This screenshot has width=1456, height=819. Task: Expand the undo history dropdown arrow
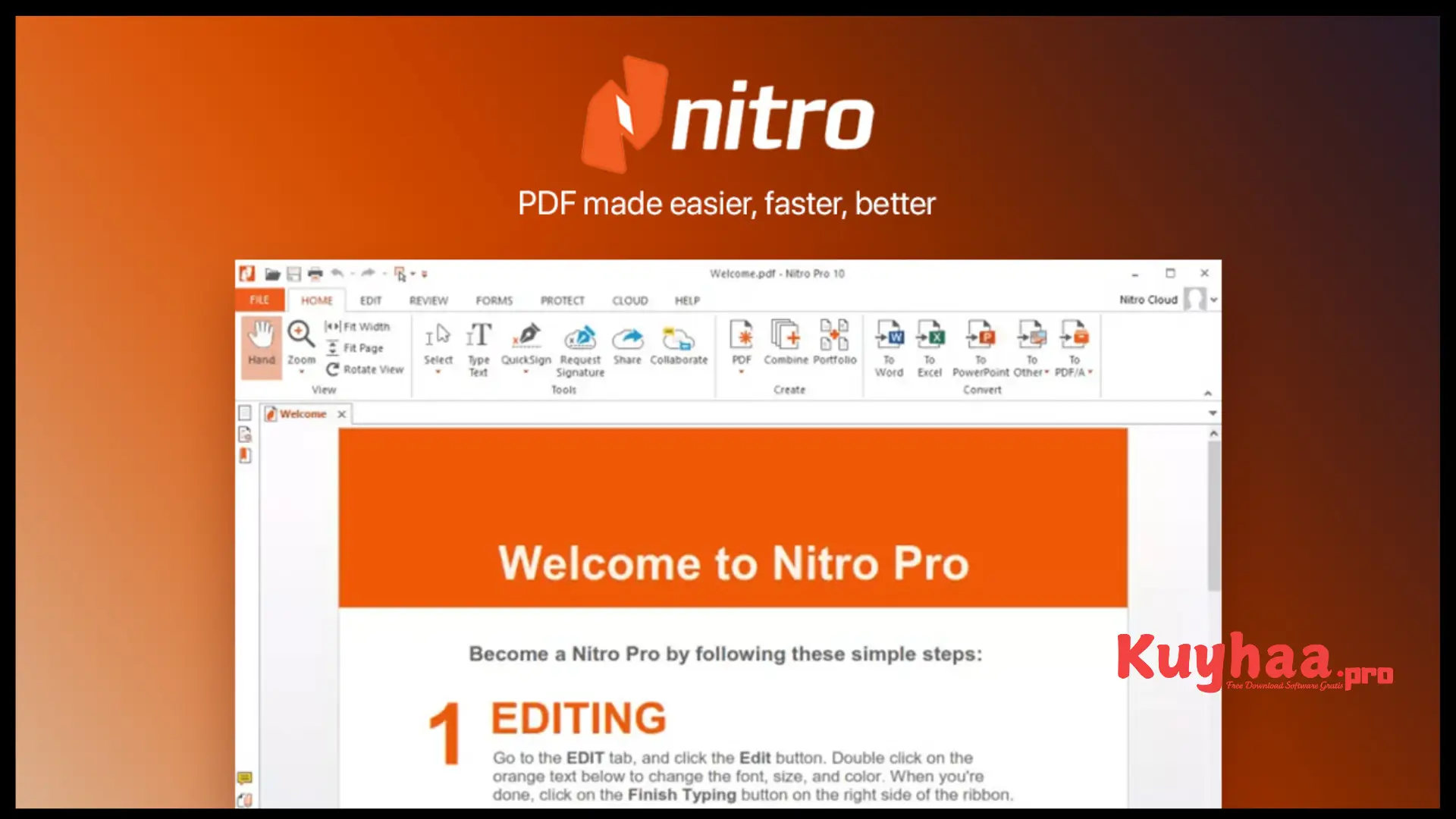coord(353,274)
